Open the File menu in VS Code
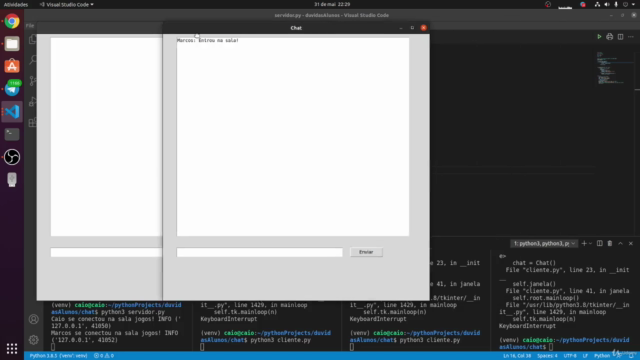The width and height of the screenshot is (640, 360). (x=30, y=26)
